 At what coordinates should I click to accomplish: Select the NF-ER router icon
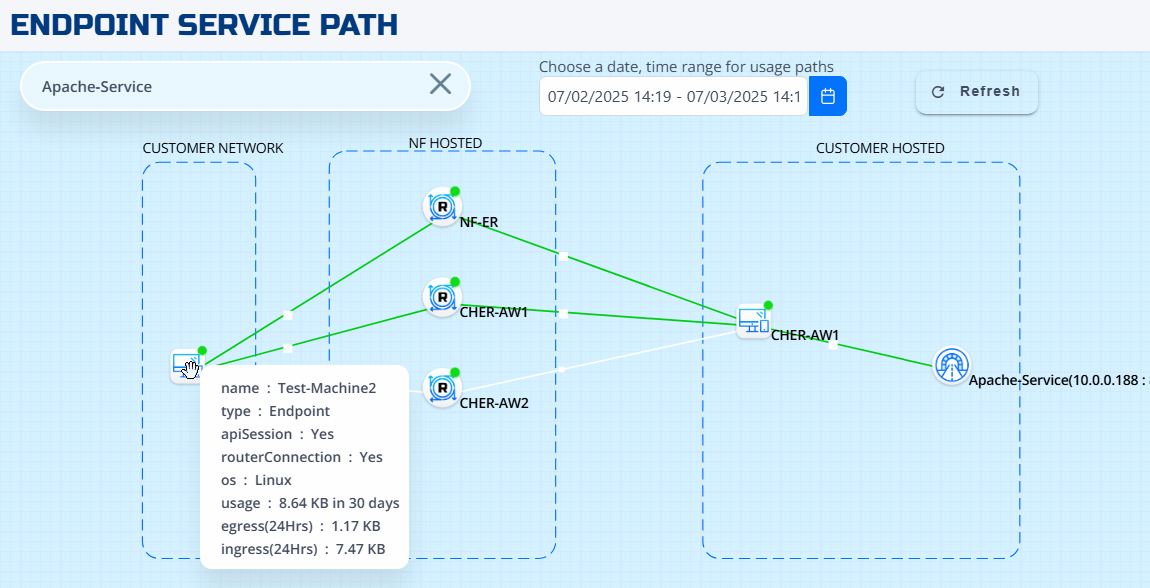tap(442, 207)
